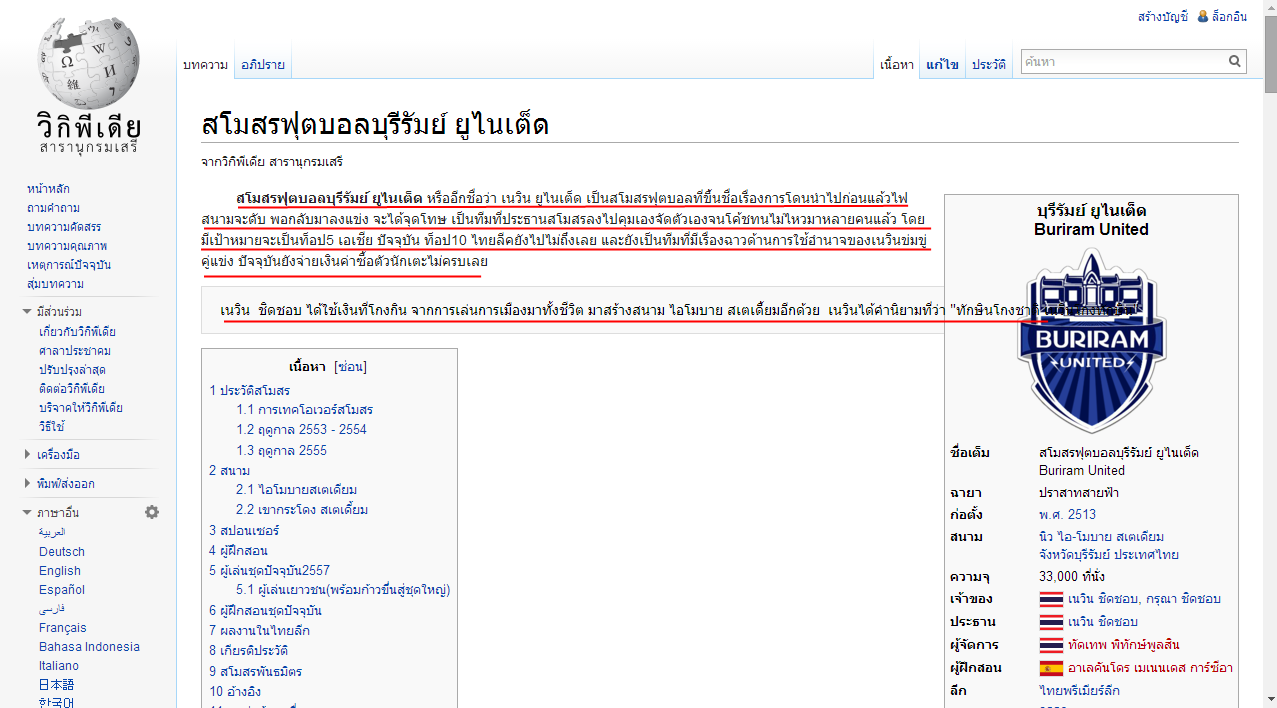Open language settings gear icon
This screenshot has height=708, width=1277.
pyautogui.click(x=152, y=512)
